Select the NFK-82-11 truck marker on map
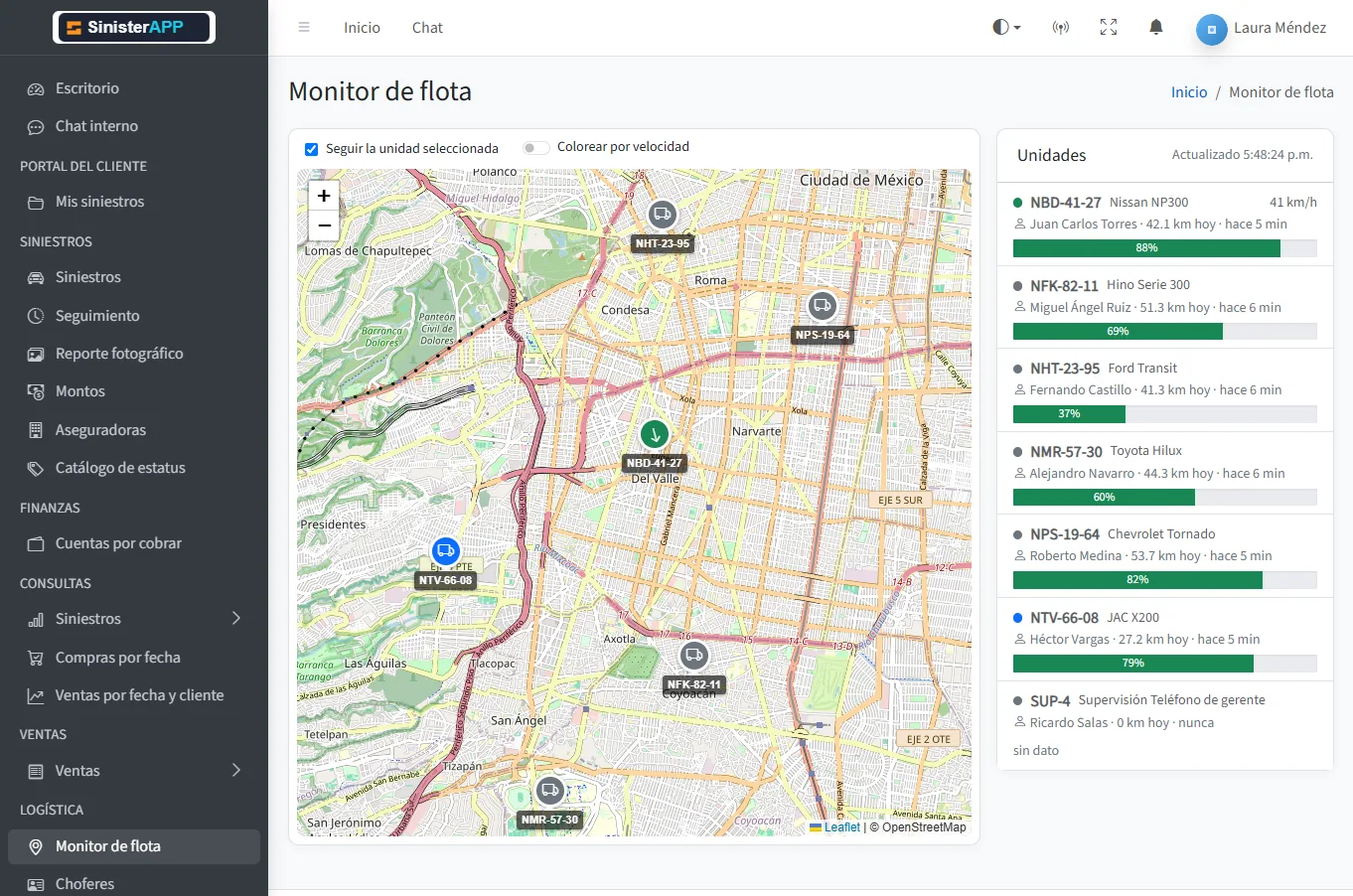Image resolution: width=1353 pixels, height=896 pixels. [694, 656]
